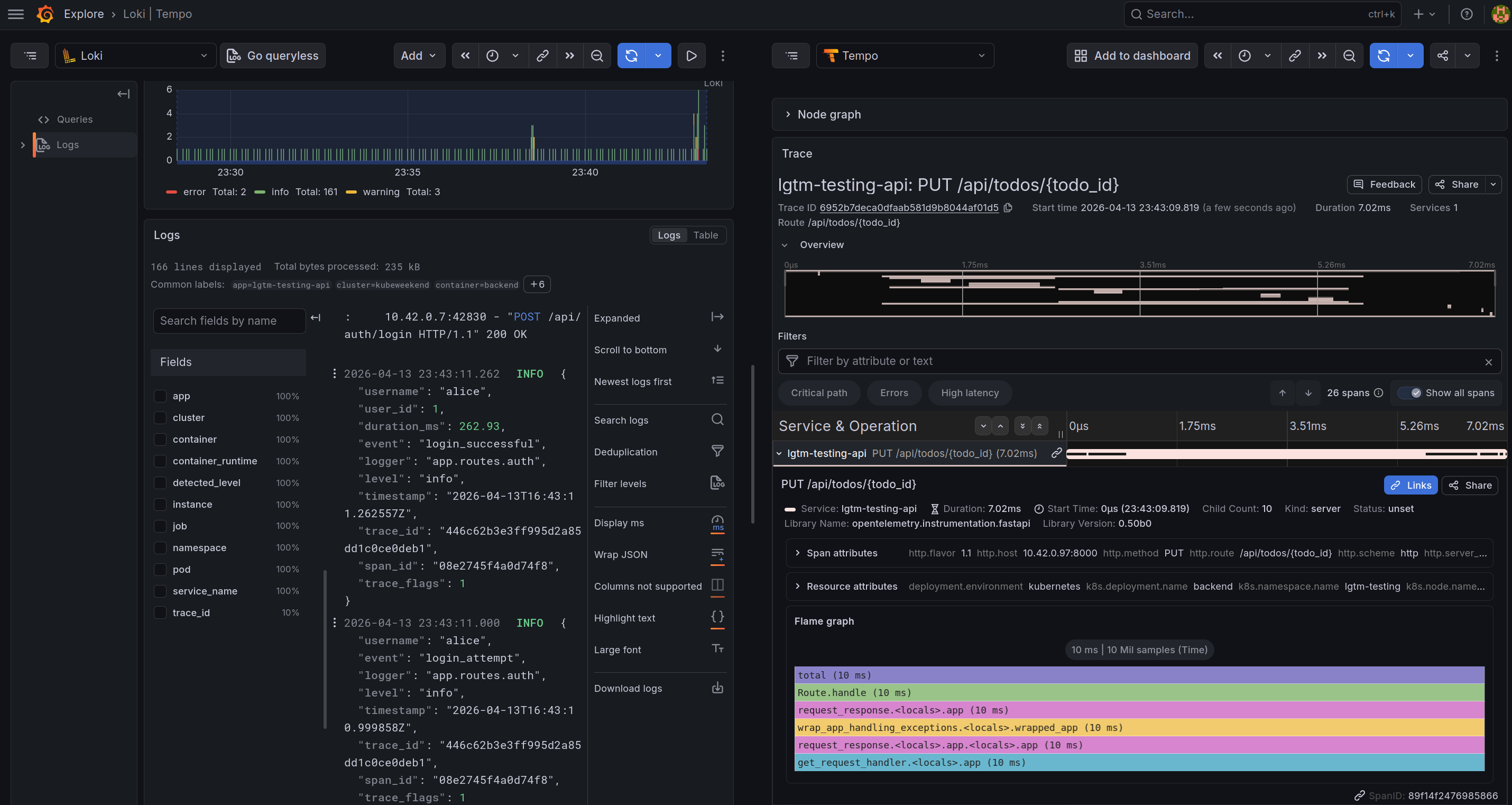
Task: Click the Loki zoom out time range icon
Action: (596, 56)
